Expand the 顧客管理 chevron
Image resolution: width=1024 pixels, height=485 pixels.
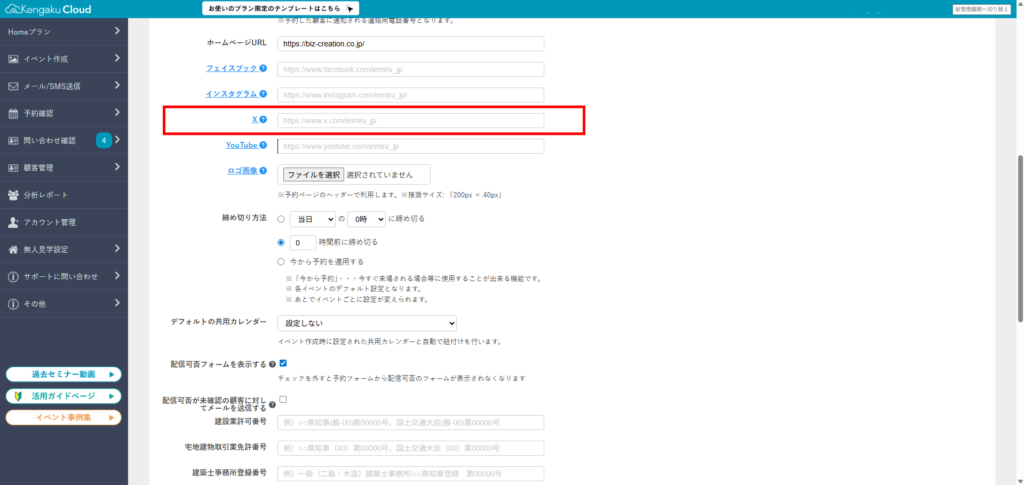point(116,167)
